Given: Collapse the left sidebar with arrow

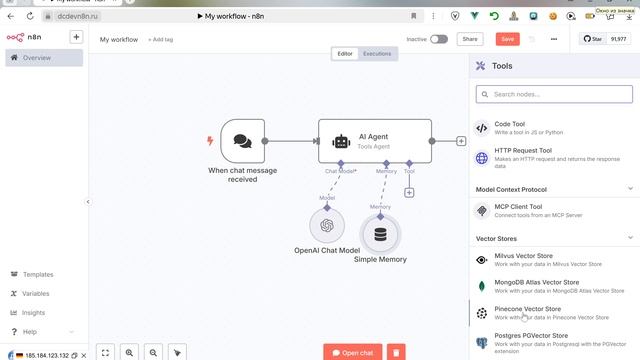Looking at the screenshot, I should click(88, 202).
